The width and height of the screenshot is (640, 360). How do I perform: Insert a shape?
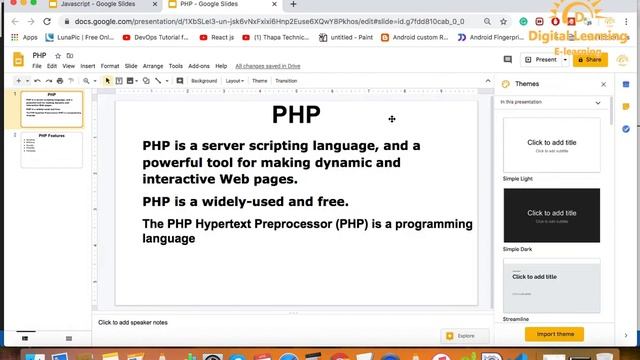146,81
